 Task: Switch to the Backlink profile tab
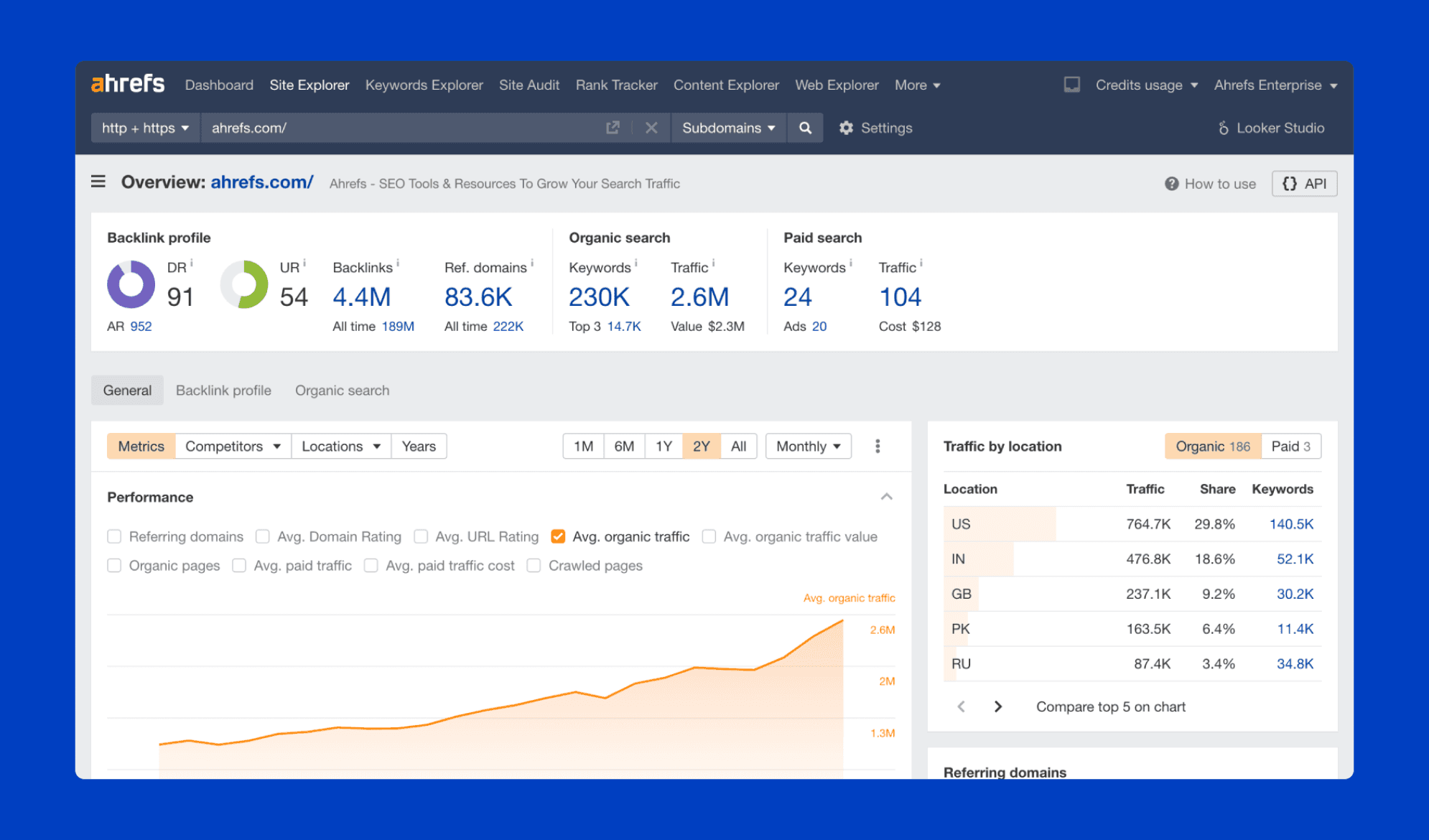click(x=223, y=391)
